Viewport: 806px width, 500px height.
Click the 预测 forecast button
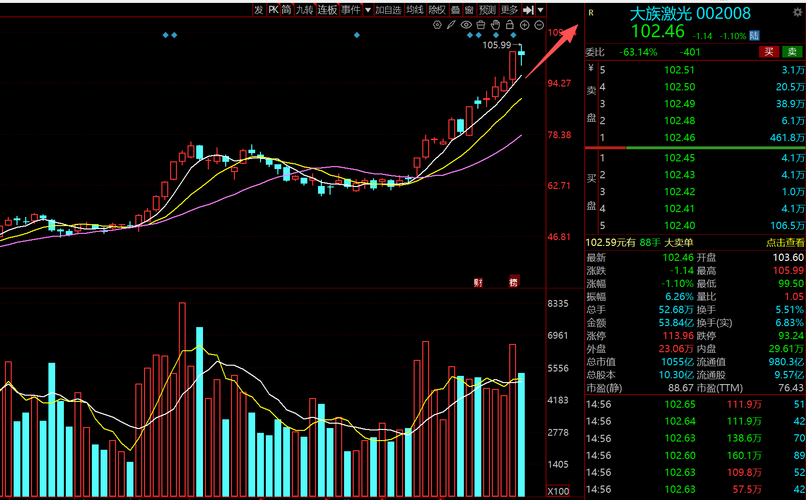tap(487, 10)
